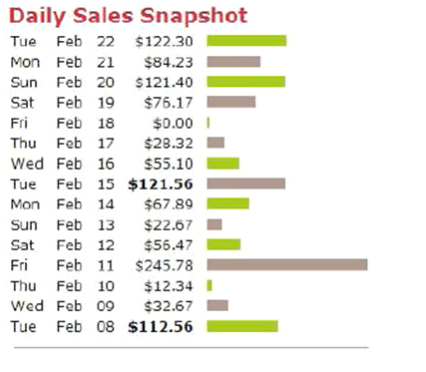Click the $84.23 sales amount
The image size is (426, 372).
click(168, 62)
